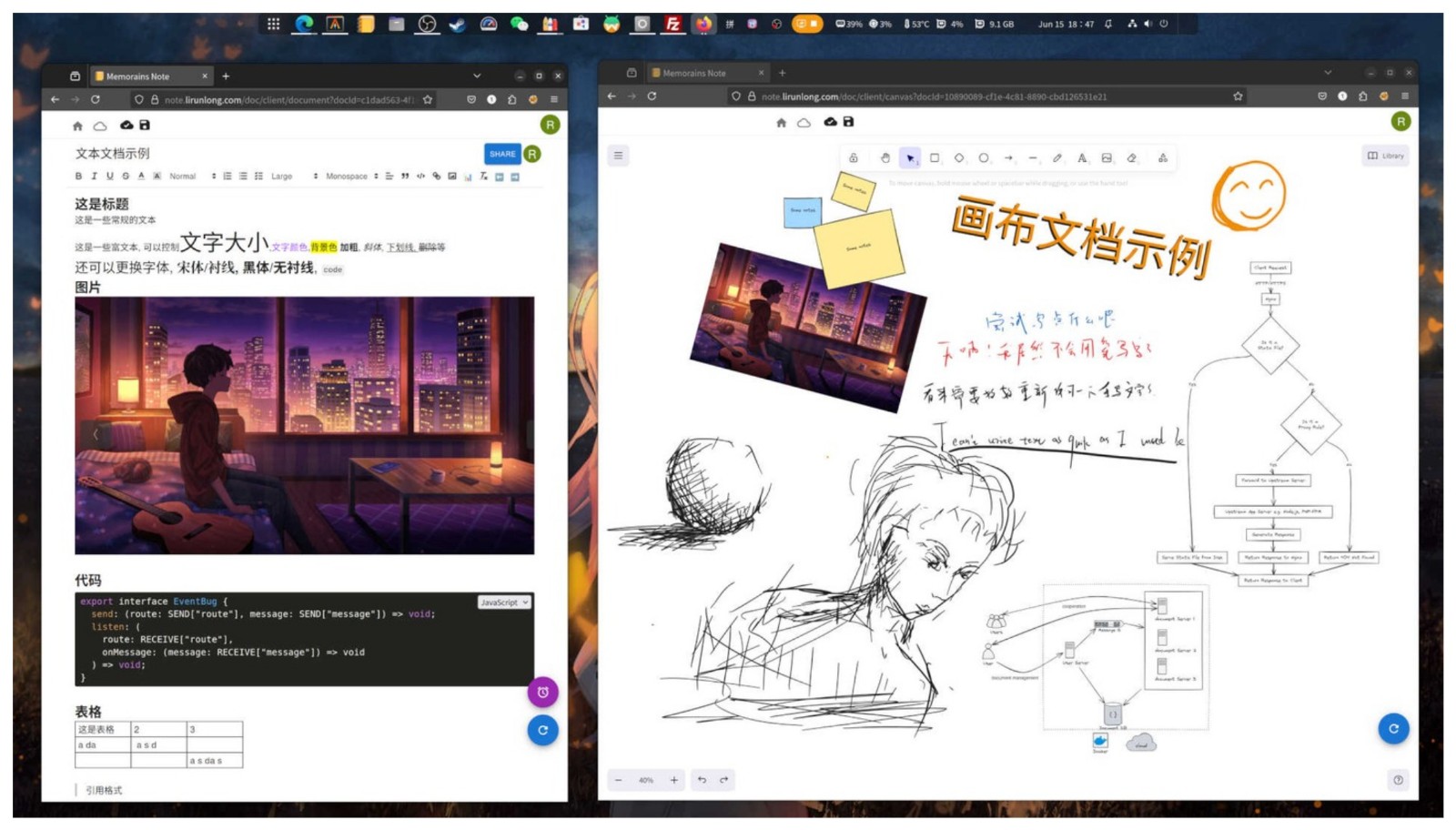Insert a bullet list in the document
Viewport: 1456px width, 830px height.
pos(243,177)
